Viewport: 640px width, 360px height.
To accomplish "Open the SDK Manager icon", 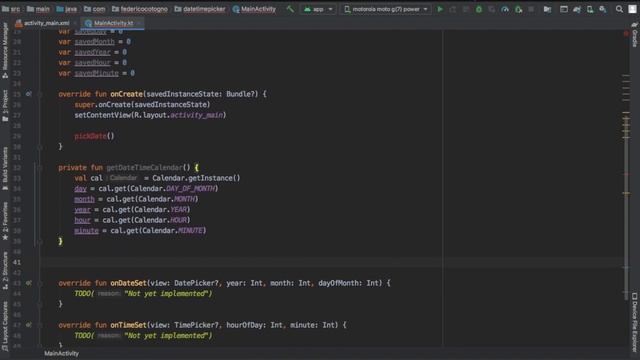I will [603, 9].
